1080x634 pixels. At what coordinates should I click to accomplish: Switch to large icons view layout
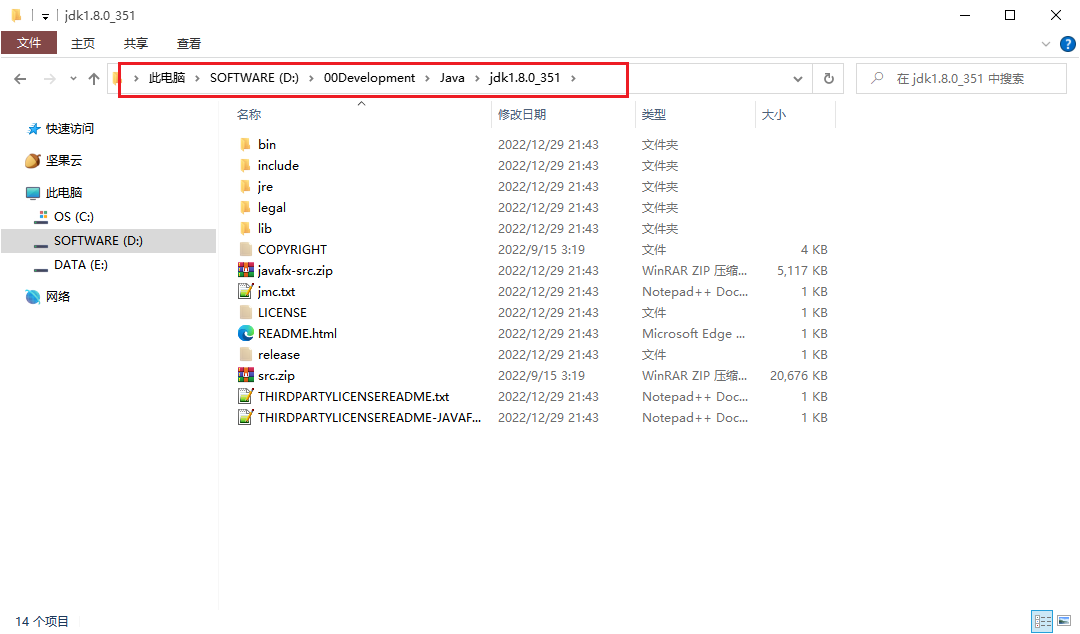coord(1064,620)
